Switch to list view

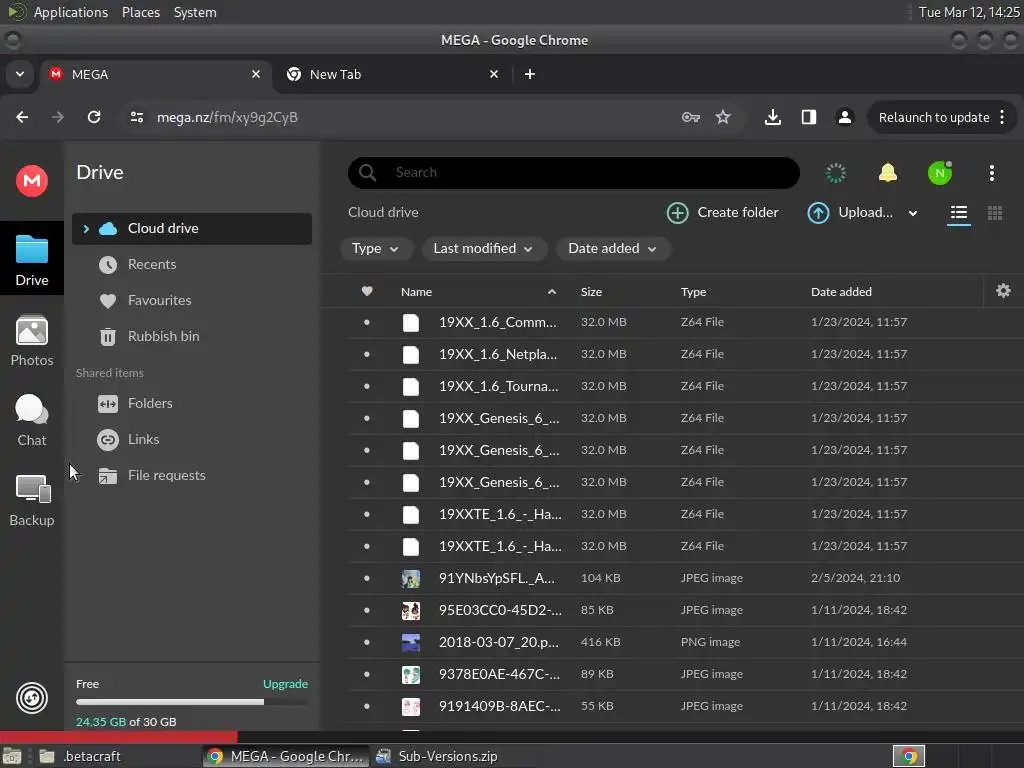(959, 213)
